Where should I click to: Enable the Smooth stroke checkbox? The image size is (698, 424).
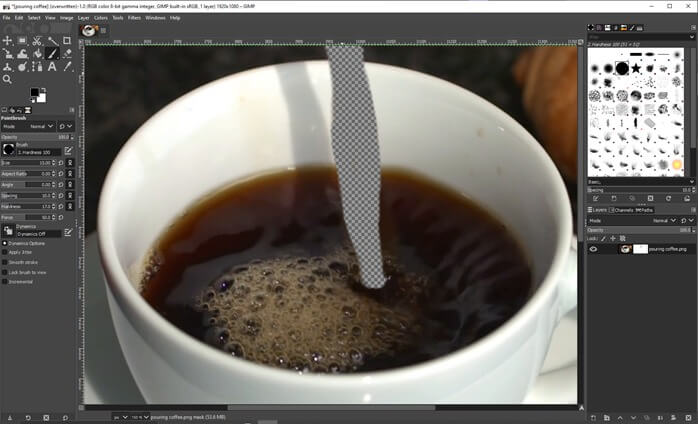pyautogui.click(x=4, y=262)
